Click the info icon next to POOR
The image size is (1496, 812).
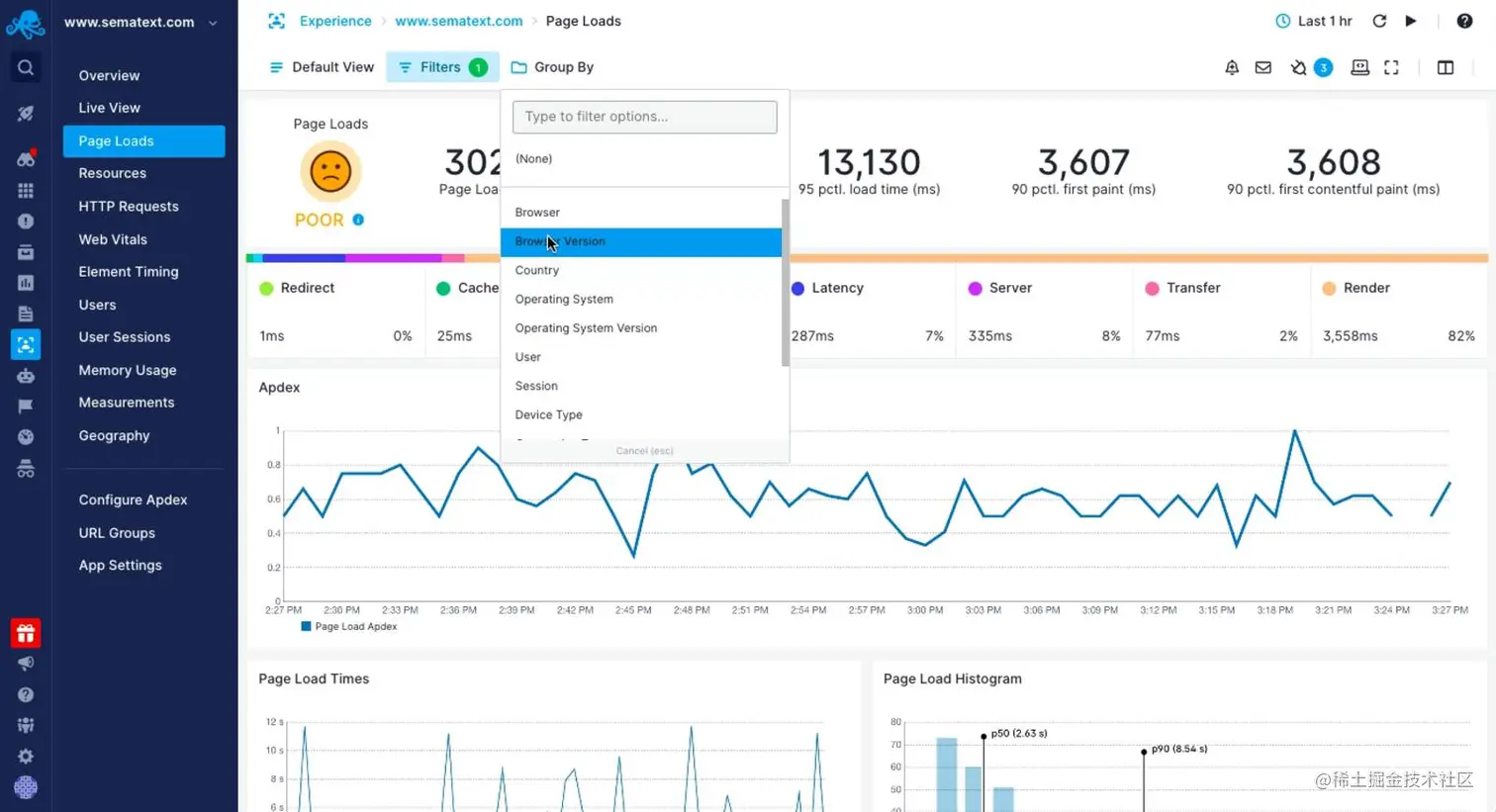pos(358,220)
